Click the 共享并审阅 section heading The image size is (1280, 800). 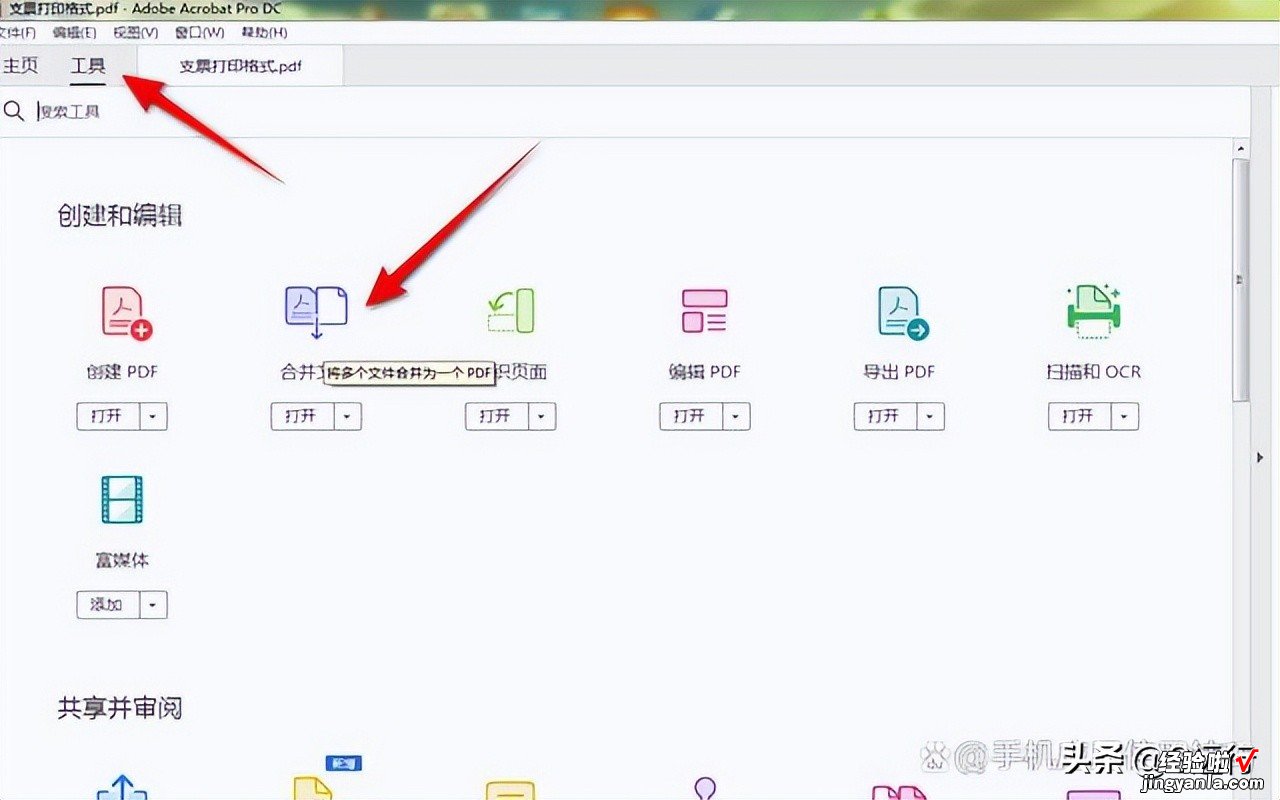(120, 708)
